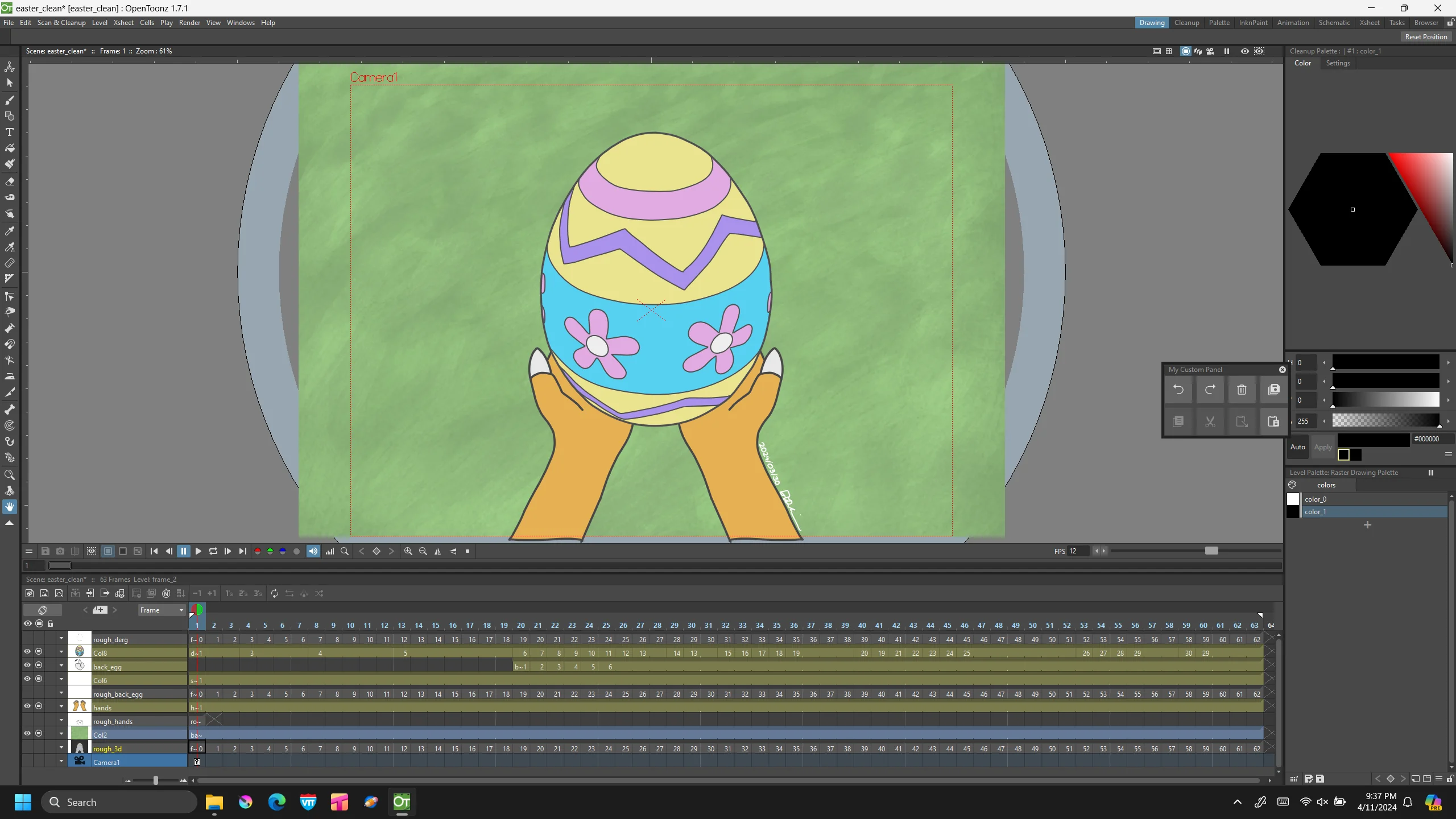Click redo in My Custom Panel
1456x819 pixels.
[x=1210, y=390]
